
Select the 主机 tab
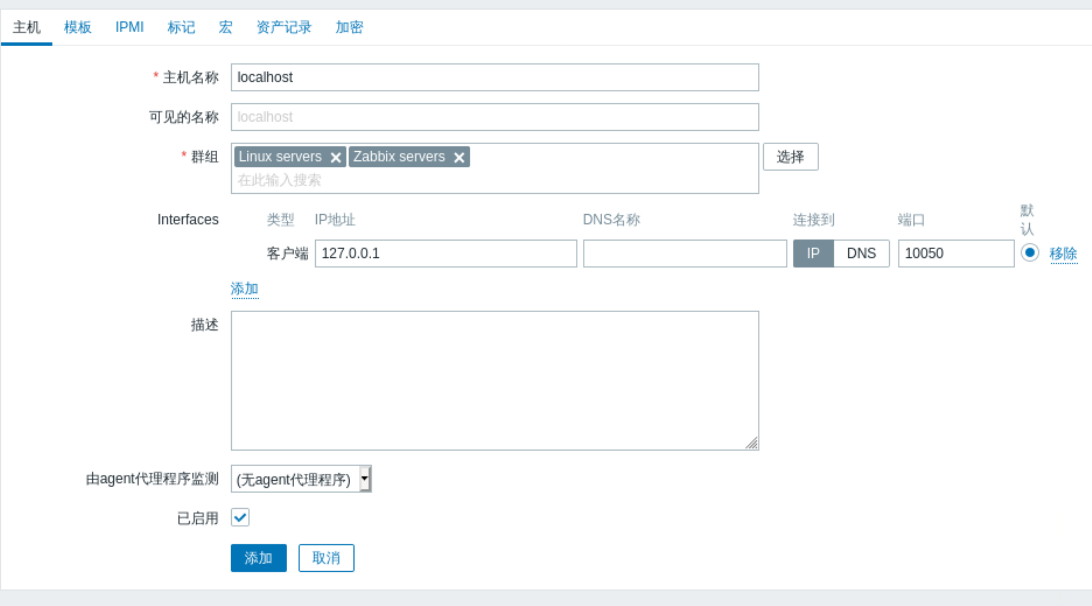pyautogui.click(x=26, y=27)
